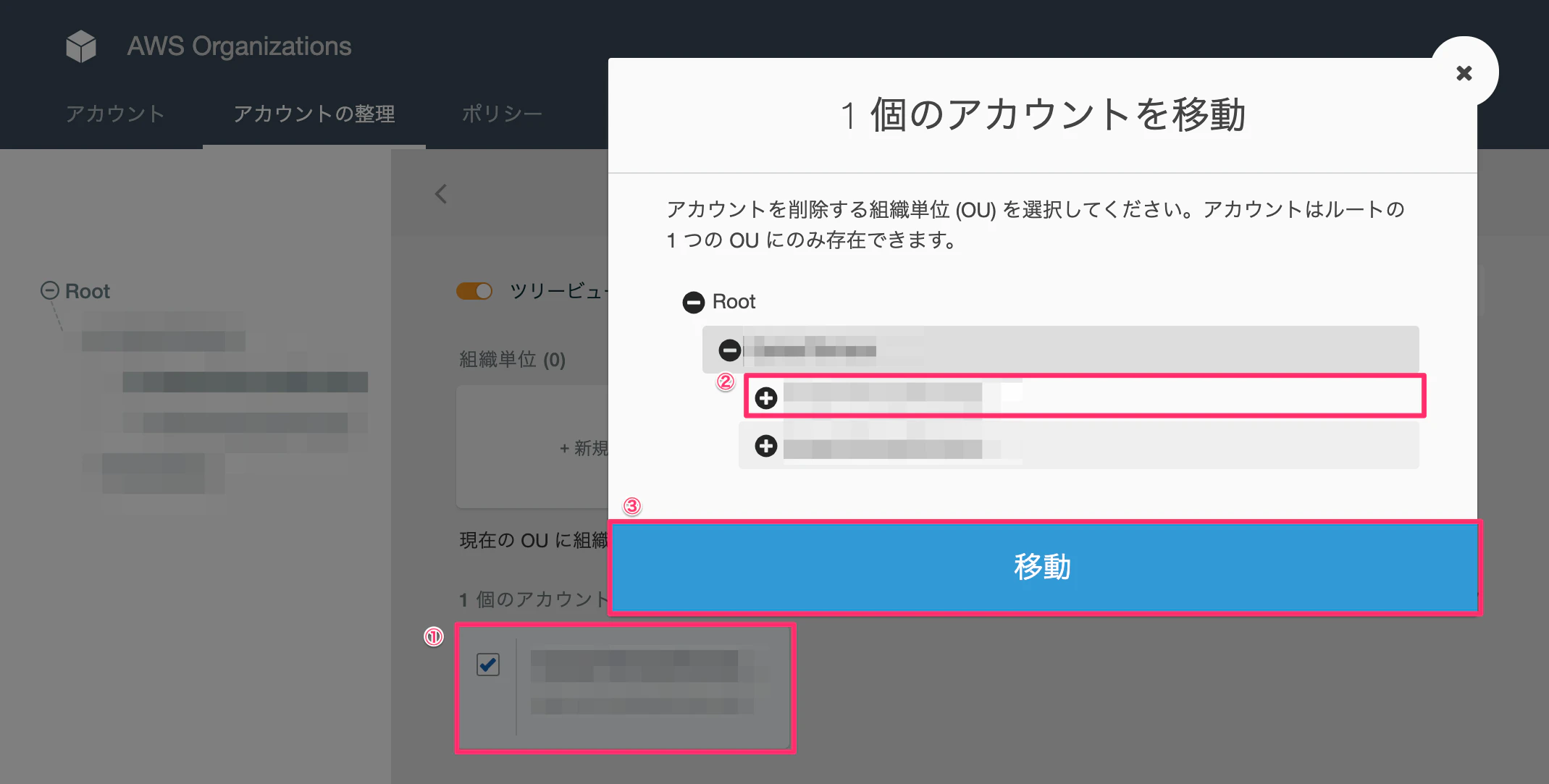The width and height of the screenshot is (1549, 784).
Task: Open the アカウントの整理 tab
Action: (314, 114)
